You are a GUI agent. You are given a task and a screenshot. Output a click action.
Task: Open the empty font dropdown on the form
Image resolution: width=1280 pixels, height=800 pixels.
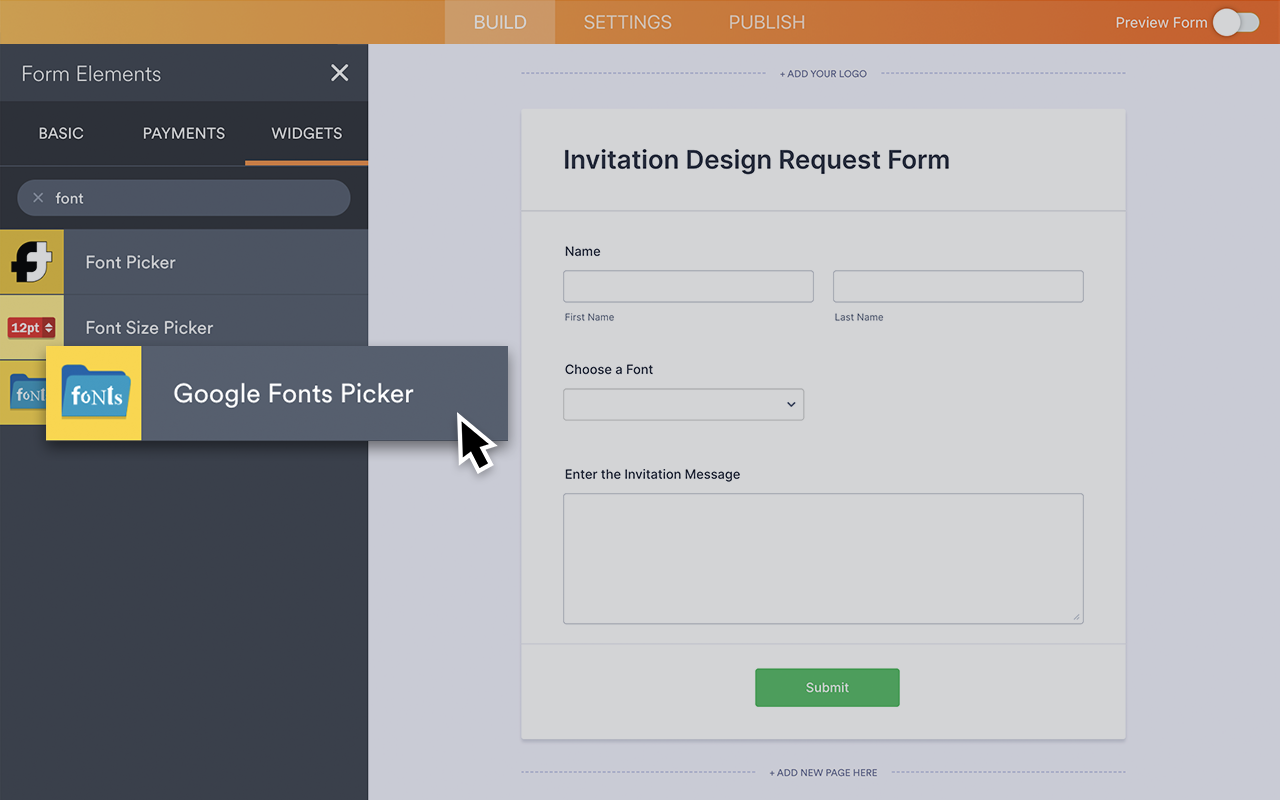click(683, 404)
